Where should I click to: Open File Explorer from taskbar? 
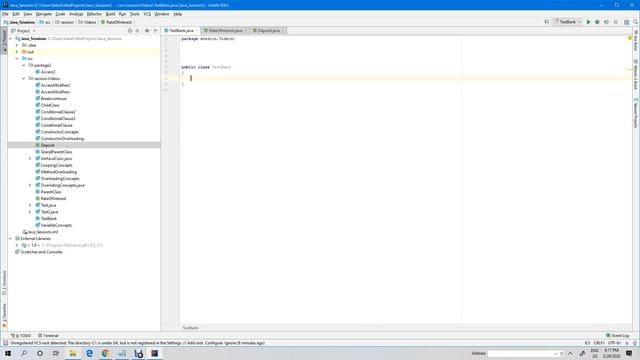click(x=73, y=353)
